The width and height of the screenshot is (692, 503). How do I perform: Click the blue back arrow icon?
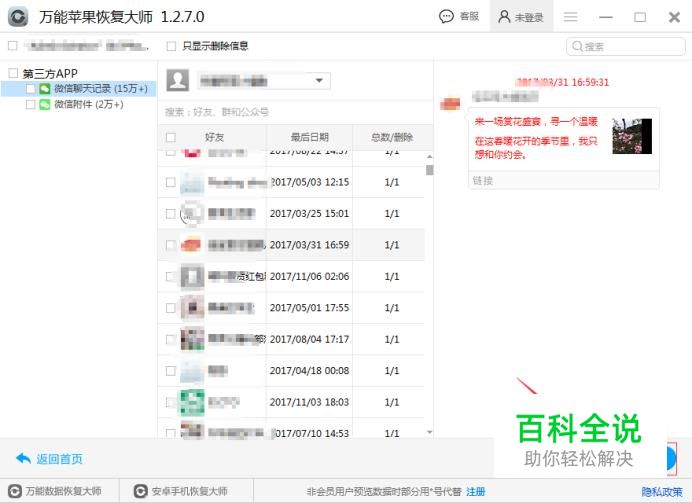click(23, 459)
